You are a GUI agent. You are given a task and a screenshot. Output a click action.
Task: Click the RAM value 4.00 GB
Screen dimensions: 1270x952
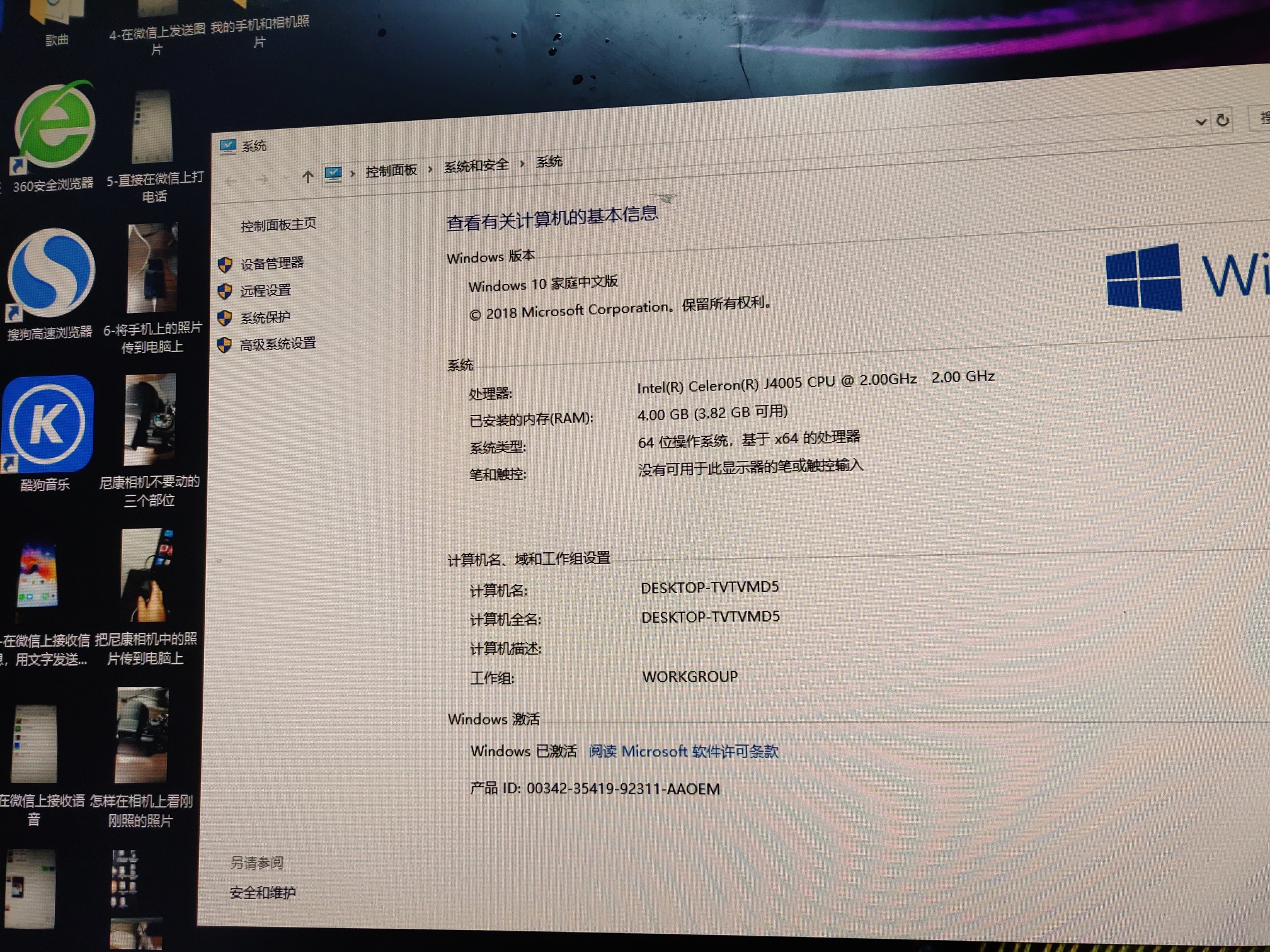coord(712,414)
